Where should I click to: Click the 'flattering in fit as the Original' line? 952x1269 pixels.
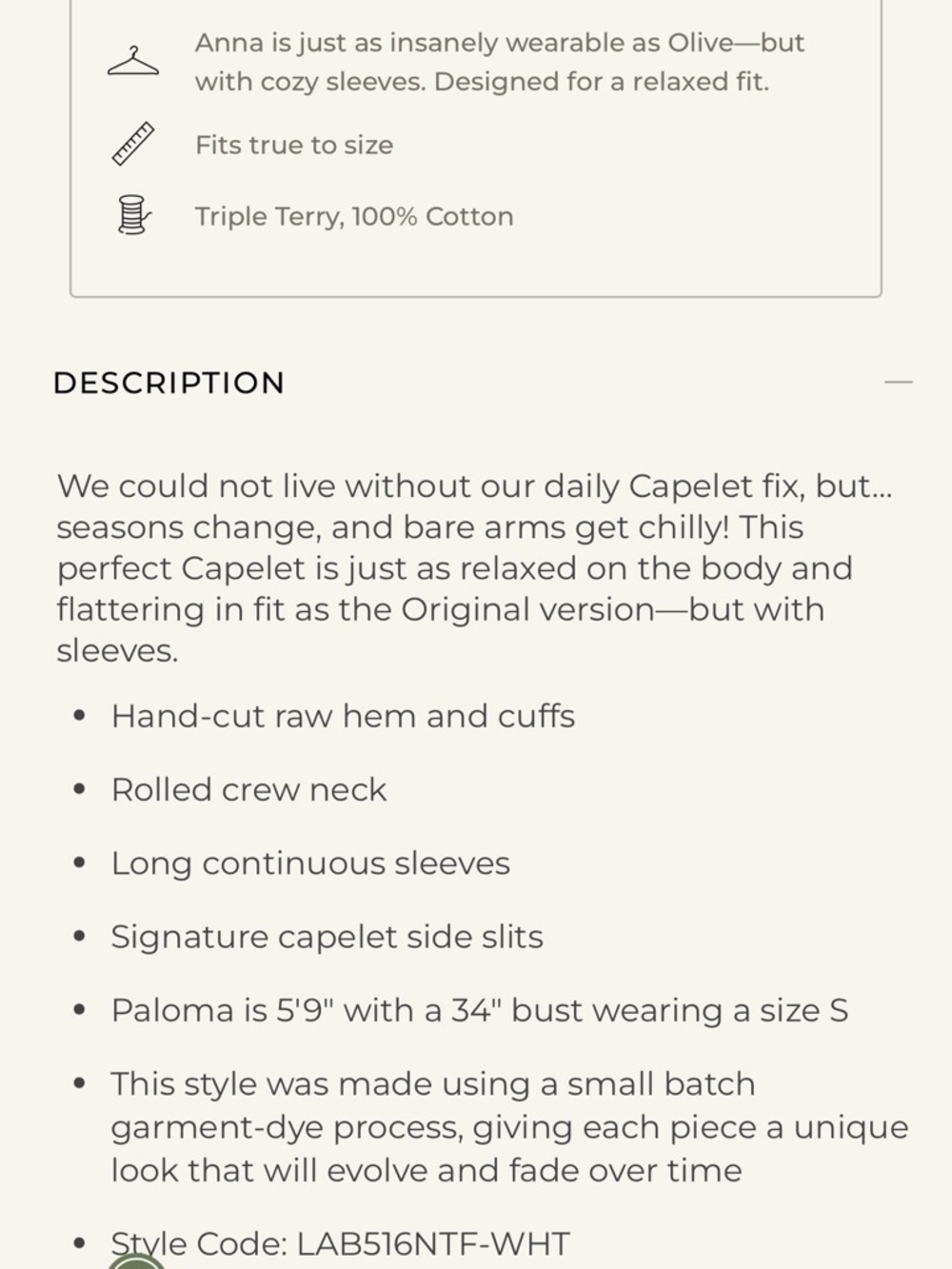[440, 609]
